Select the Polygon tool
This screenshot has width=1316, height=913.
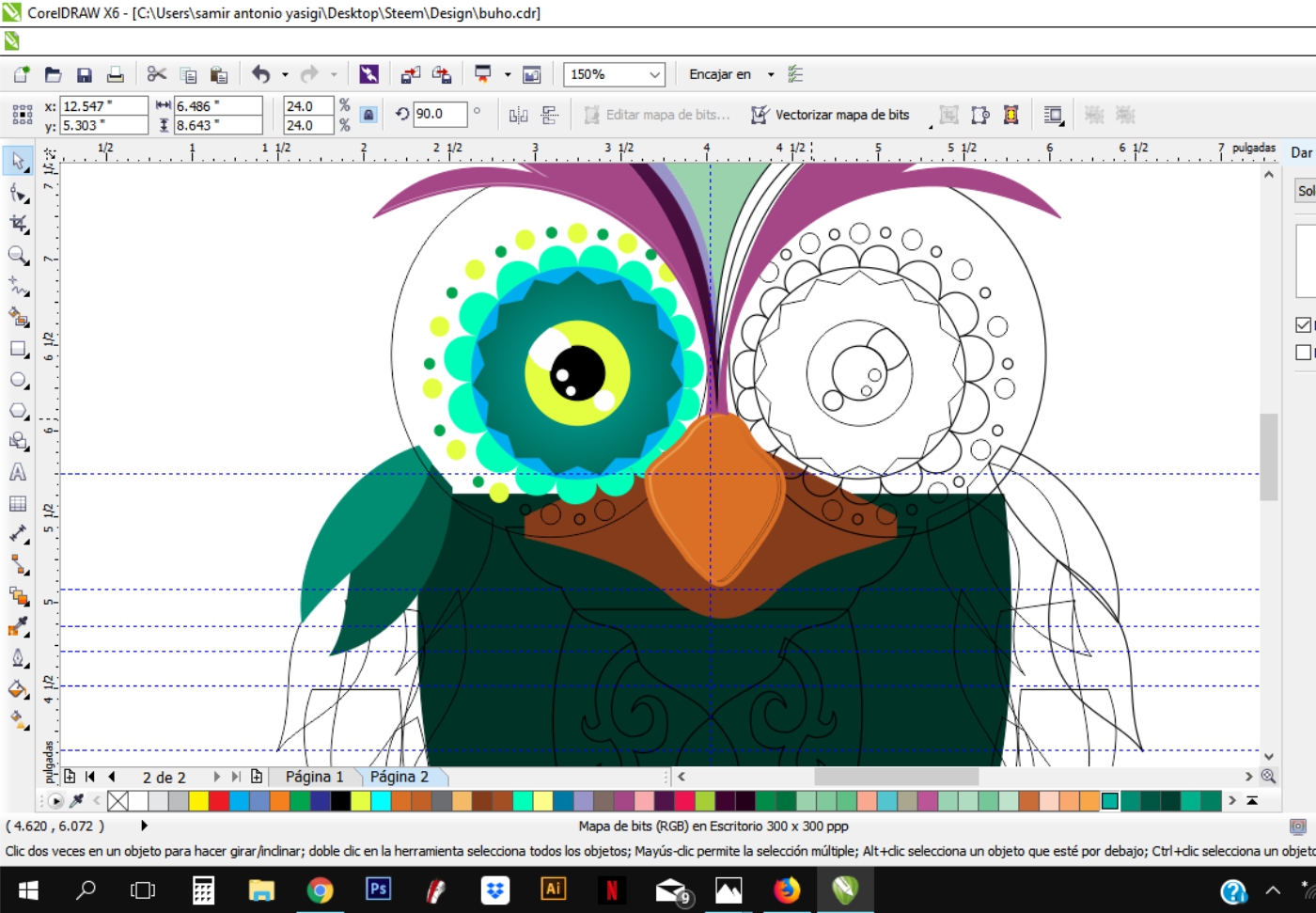tap(18, 411)
